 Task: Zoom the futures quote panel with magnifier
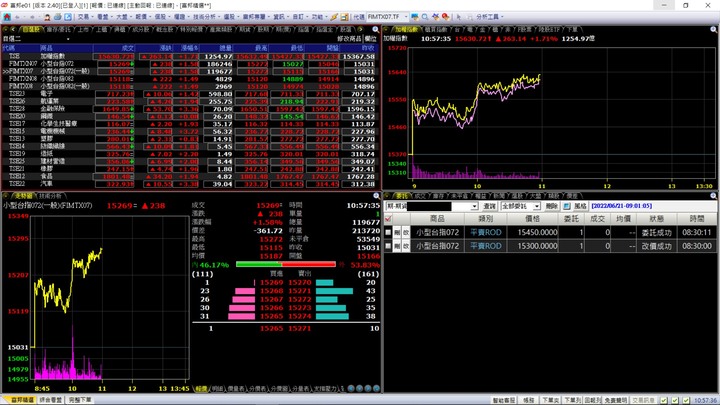tap(376, 196)
